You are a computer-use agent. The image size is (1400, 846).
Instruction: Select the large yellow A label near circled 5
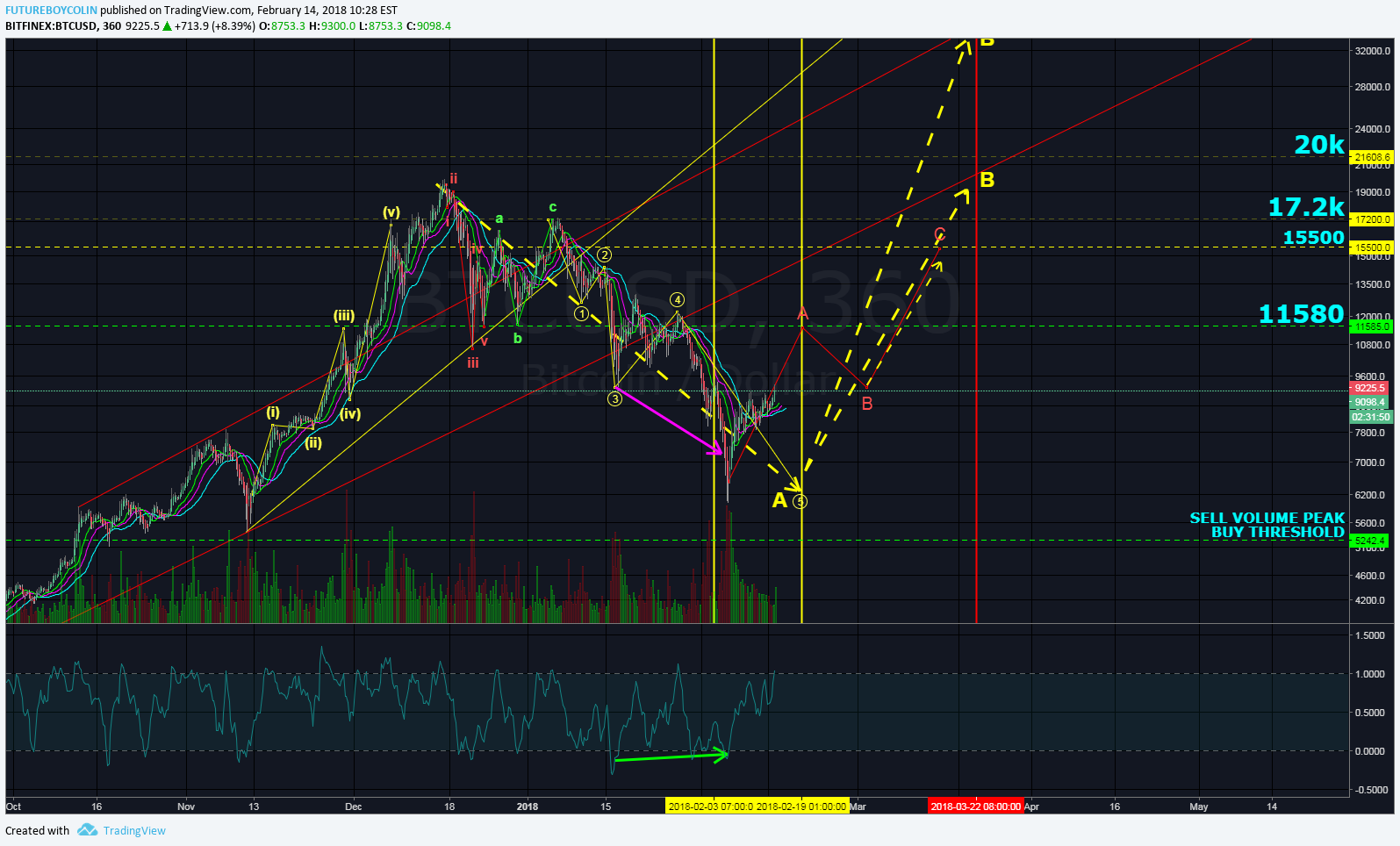pos(779,500)
